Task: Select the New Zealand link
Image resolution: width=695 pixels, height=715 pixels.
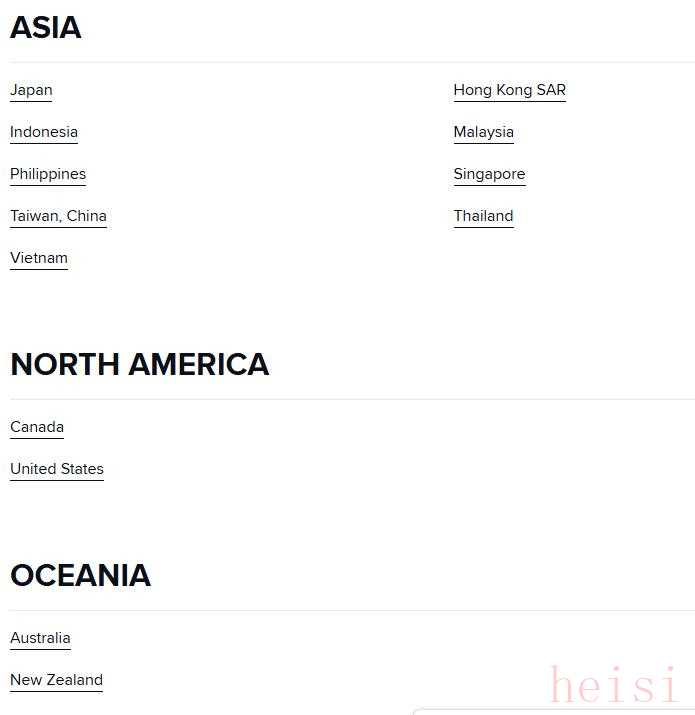Action: coord(56,680)
